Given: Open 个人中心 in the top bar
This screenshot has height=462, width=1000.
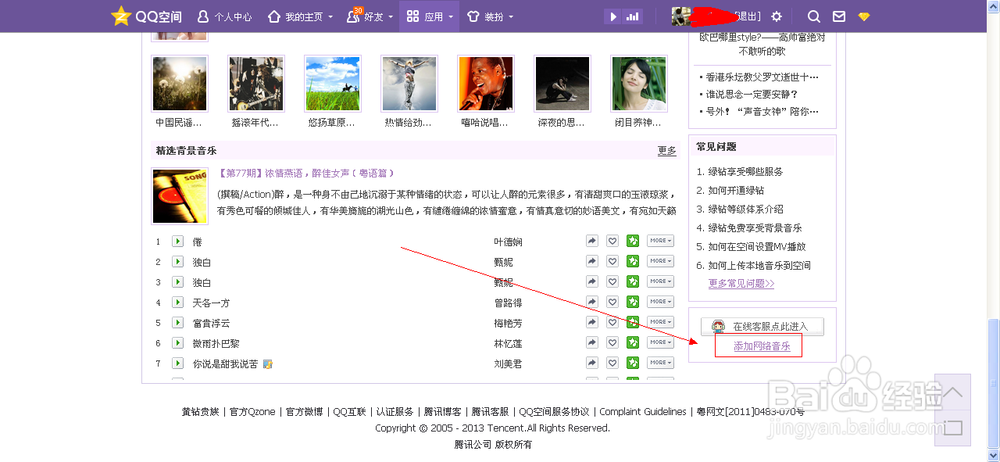Looking at the screenshot, I should pyautogui.click(x=224, y=17).
